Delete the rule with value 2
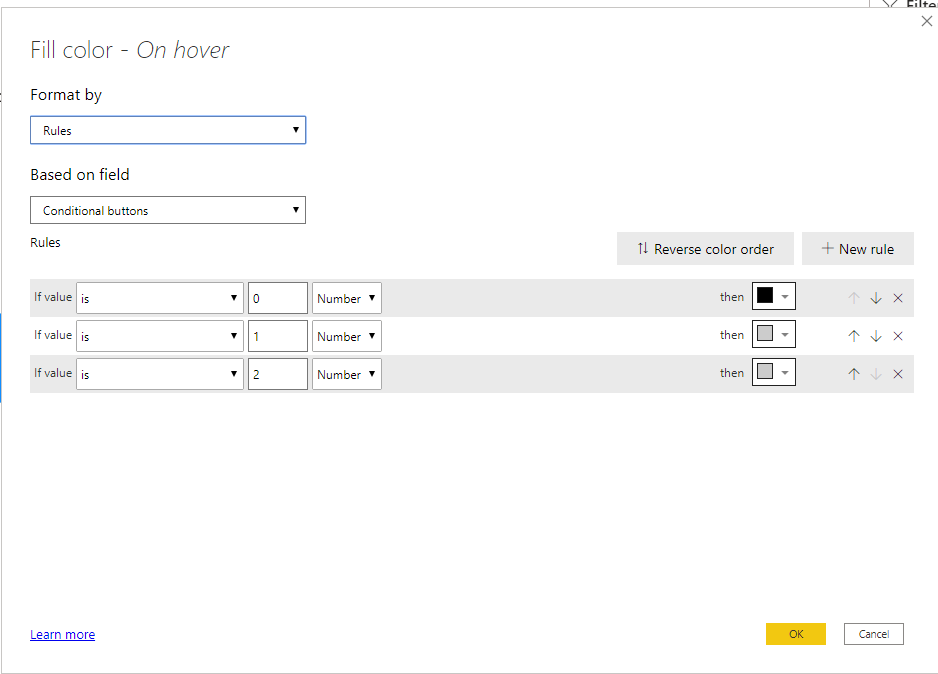The height and width of the screenshot is (674, 938). (898, 374)
